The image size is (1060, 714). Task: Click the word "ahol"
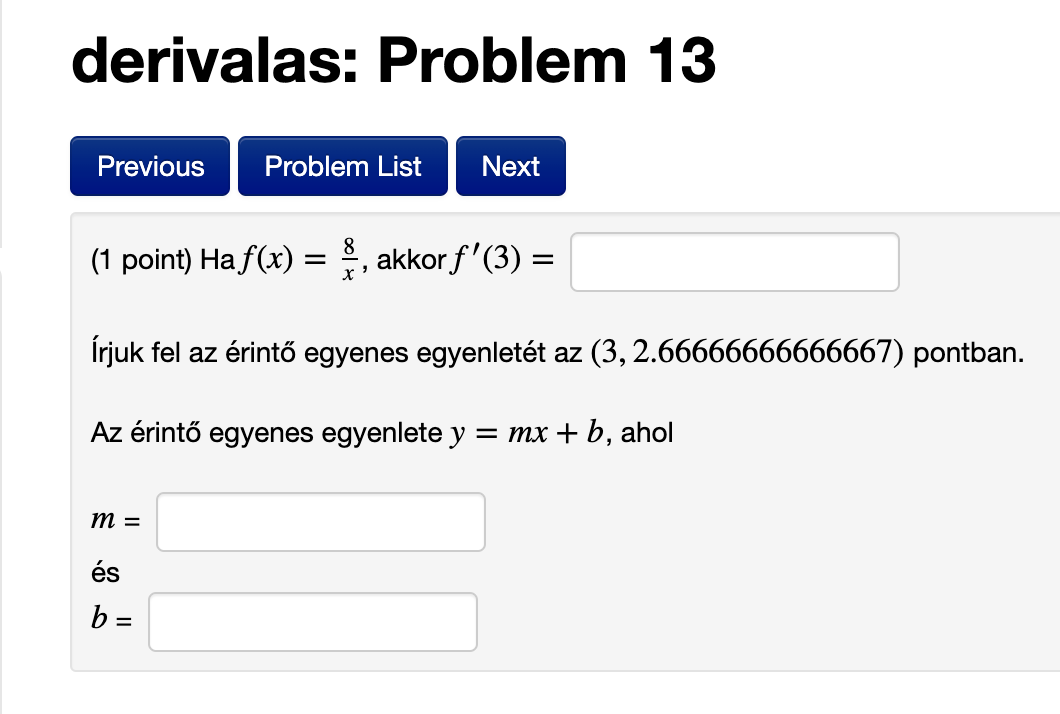(x=647, y=434)
